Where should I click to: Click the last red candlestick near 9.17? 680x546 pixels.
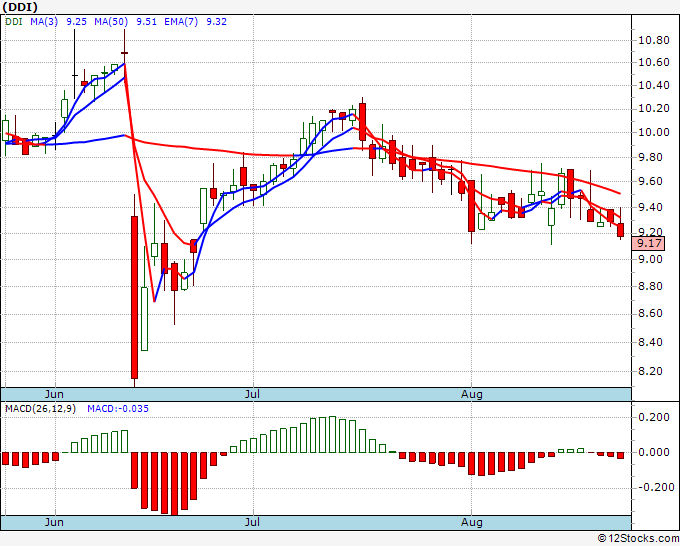coord(621,230)
